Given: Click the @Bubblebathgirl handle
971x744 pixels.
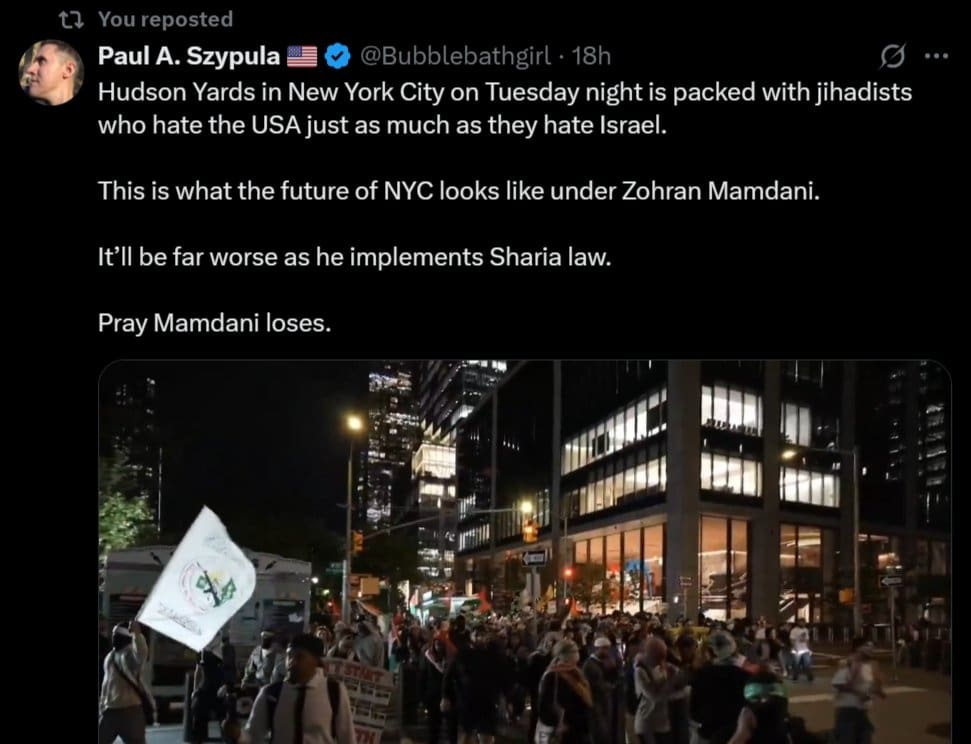Looking at the screenshot, I should 455,56.
